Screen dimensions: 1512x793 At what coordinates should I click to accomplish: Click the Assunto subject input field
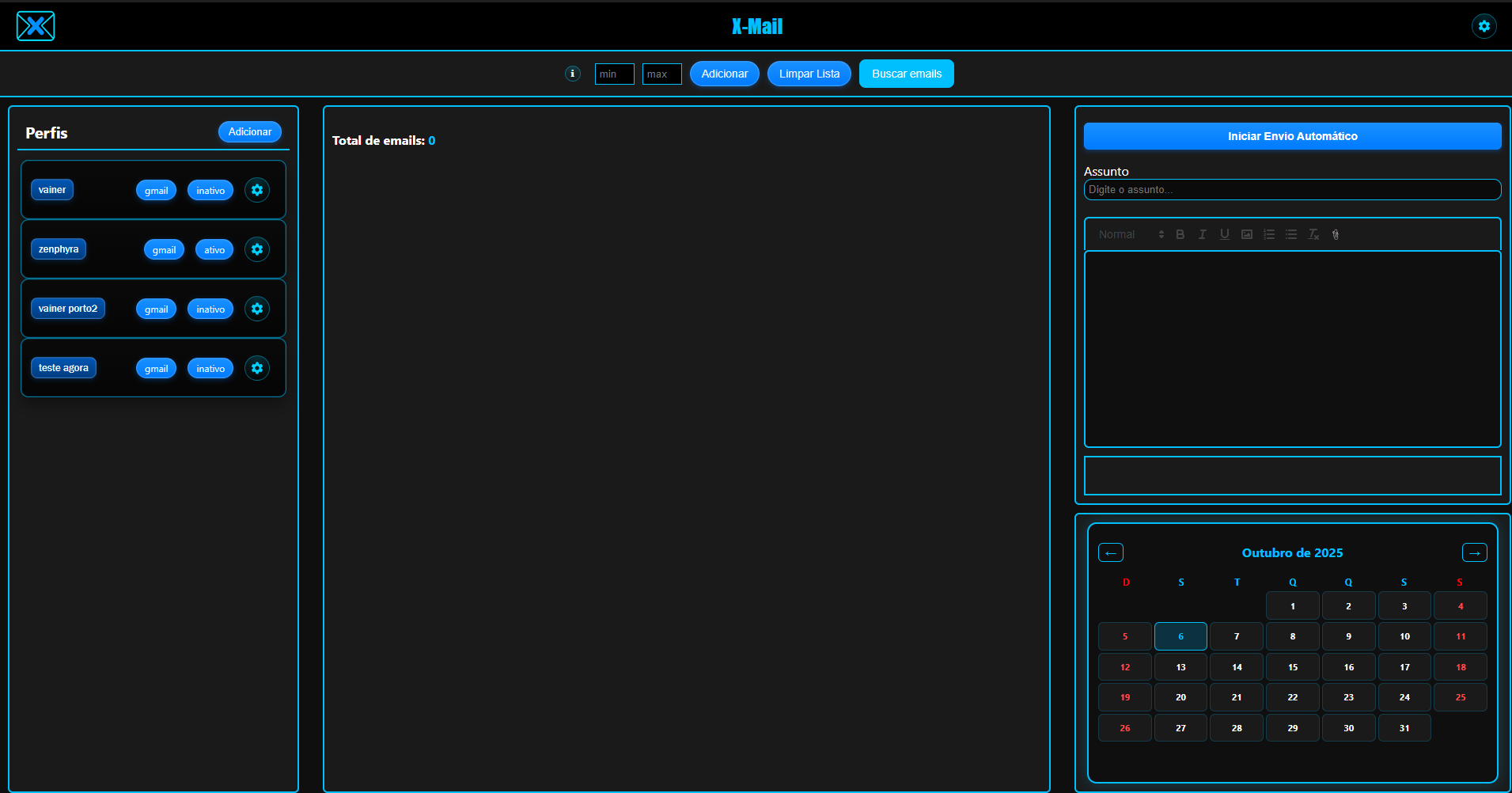(1292, 190)
